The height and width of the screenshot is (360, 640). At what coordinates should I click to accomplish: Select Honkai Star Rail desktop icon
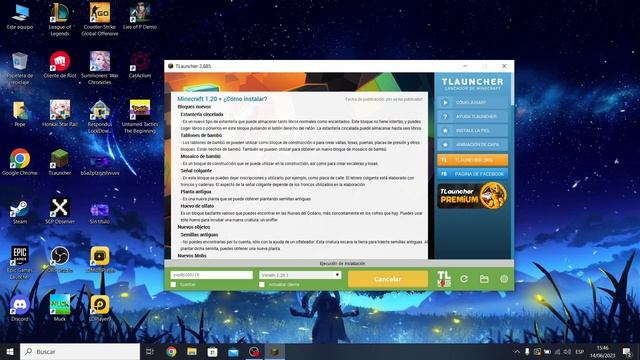(x=60, y=113)
